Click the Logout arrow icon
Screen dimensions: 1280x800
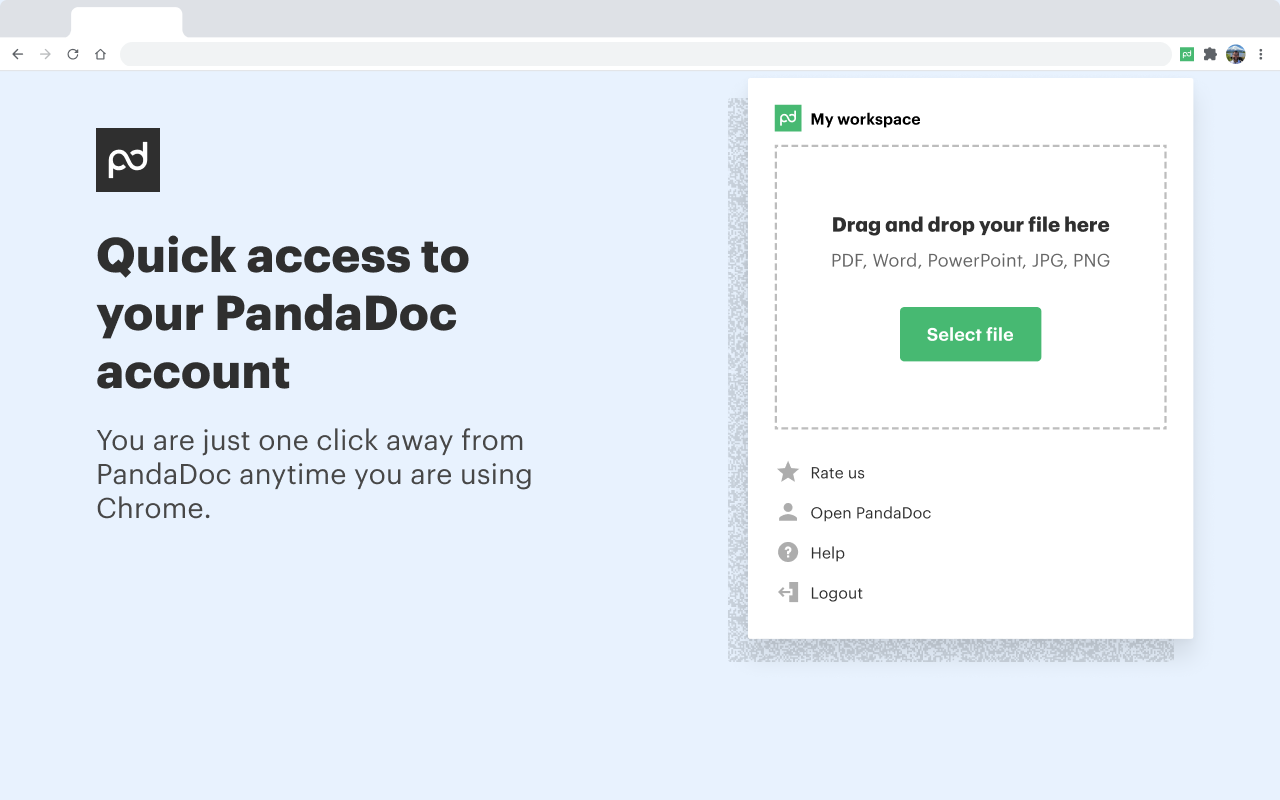789,592
